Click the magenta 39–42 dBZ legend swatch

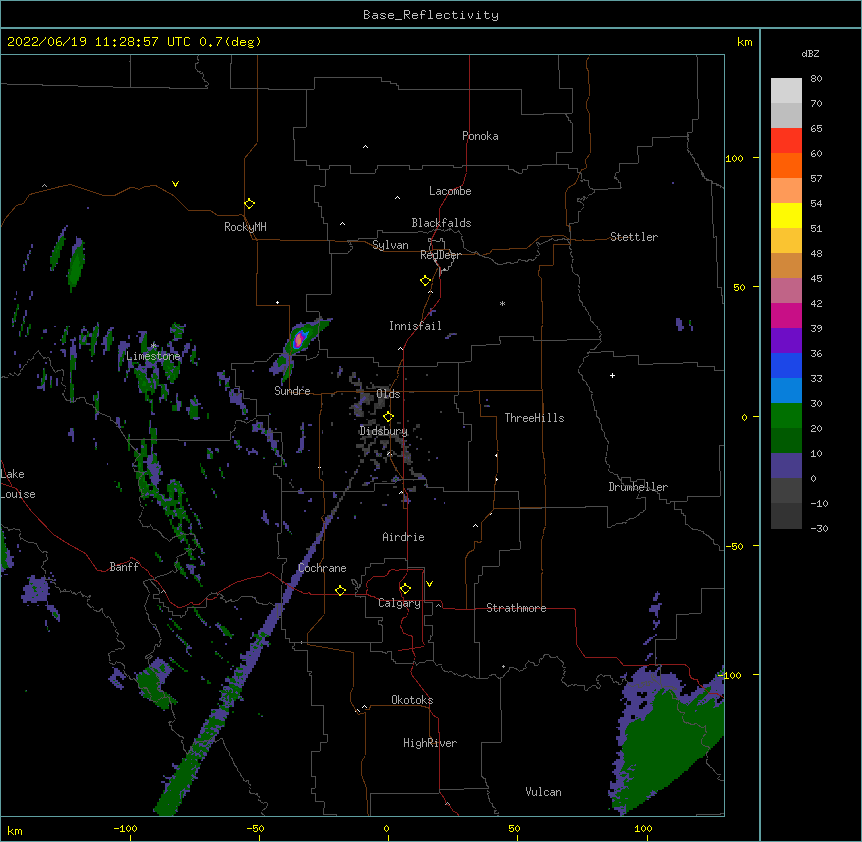tap(786, 315)
